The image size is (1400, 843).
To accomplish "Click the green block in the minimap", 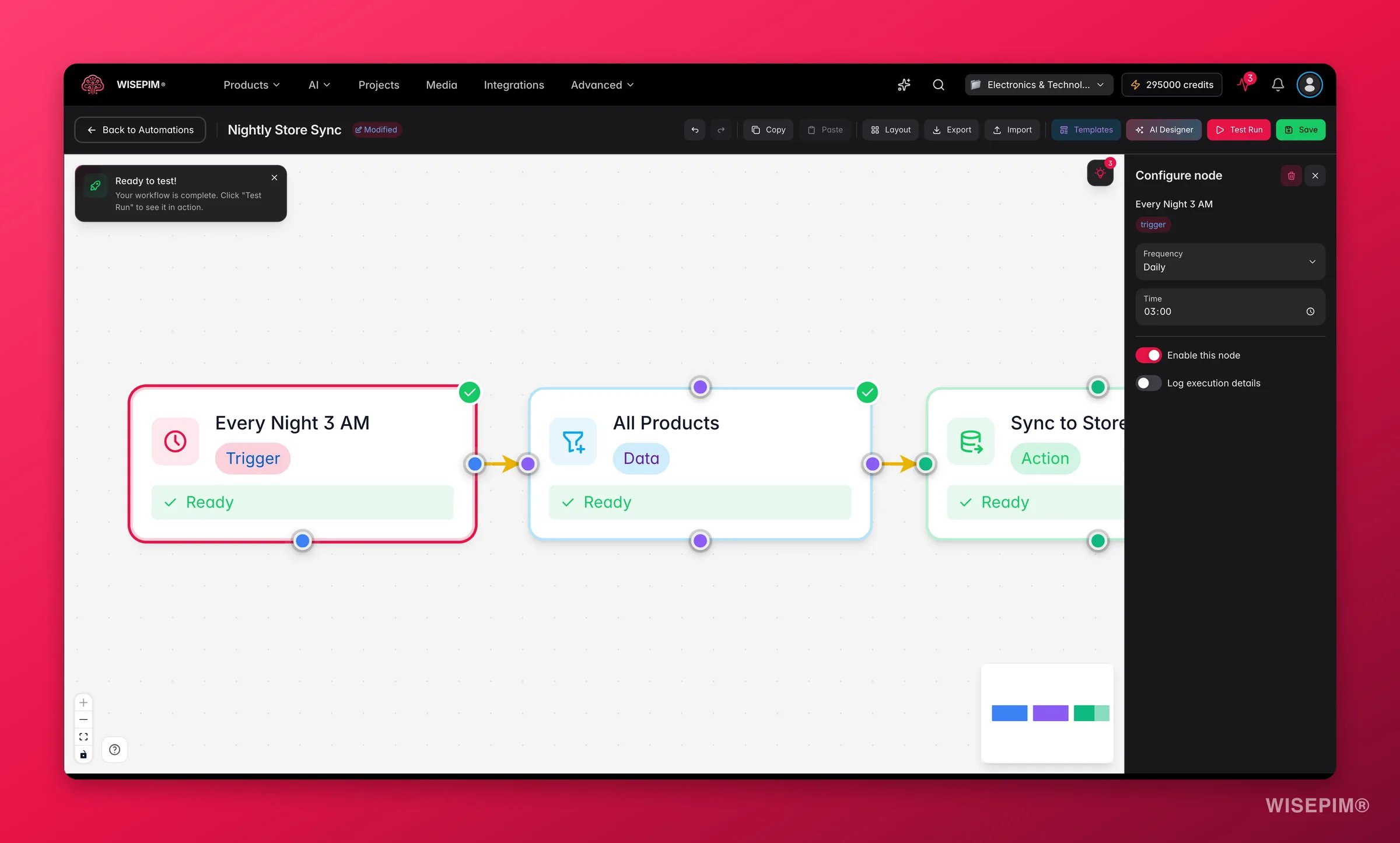I will tap(1091, 713).
